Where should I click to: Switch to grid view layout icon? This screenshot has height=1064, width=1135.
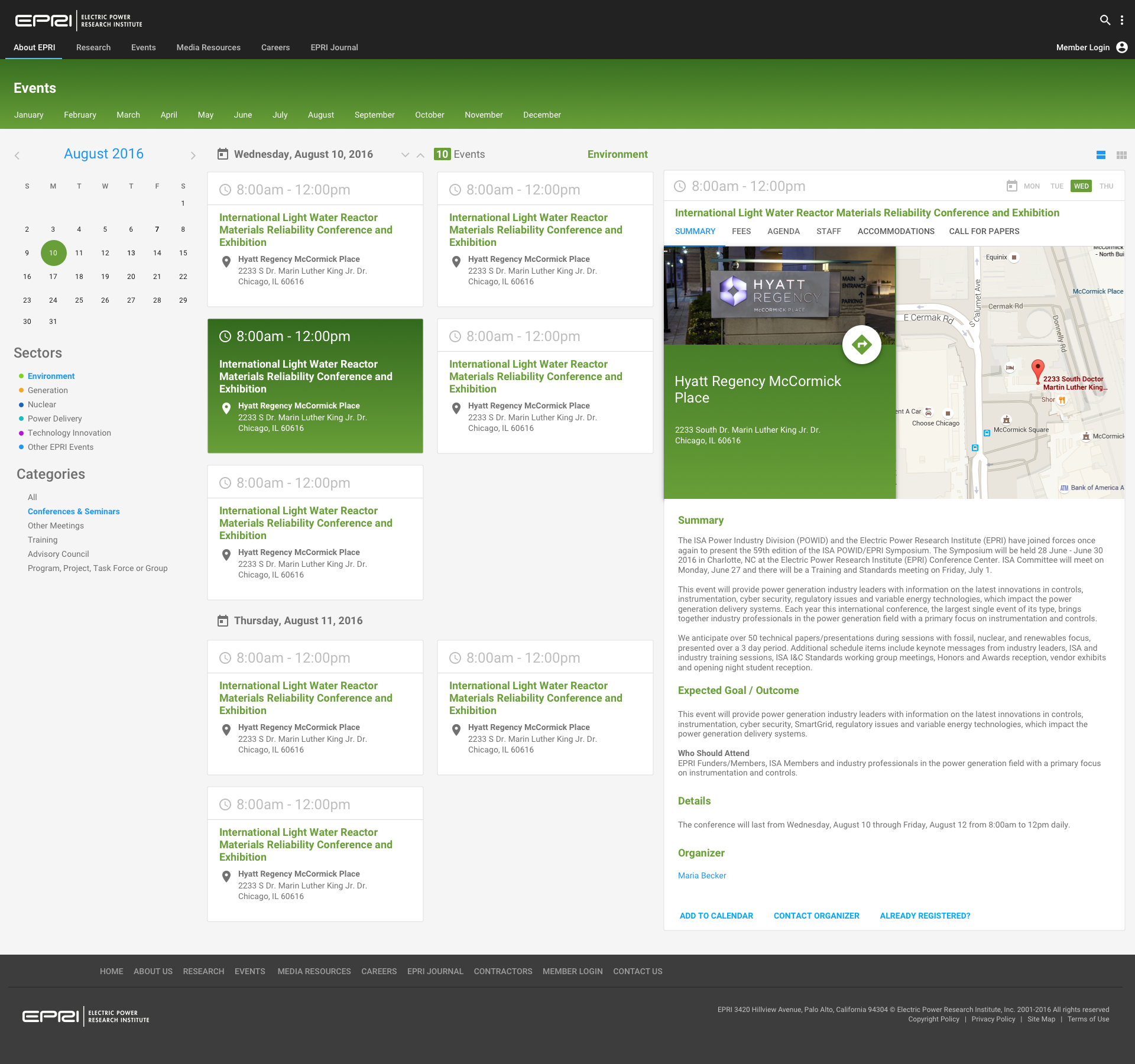1121,155
